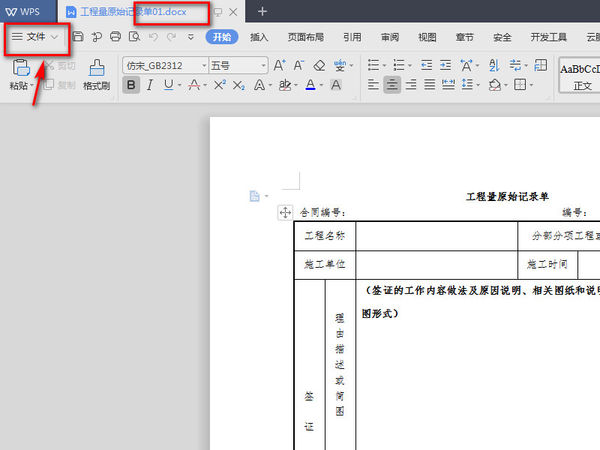This screenshot has height=450, width=600.
Task: Click the 工程名称 table cell
Action: (325, 236)
